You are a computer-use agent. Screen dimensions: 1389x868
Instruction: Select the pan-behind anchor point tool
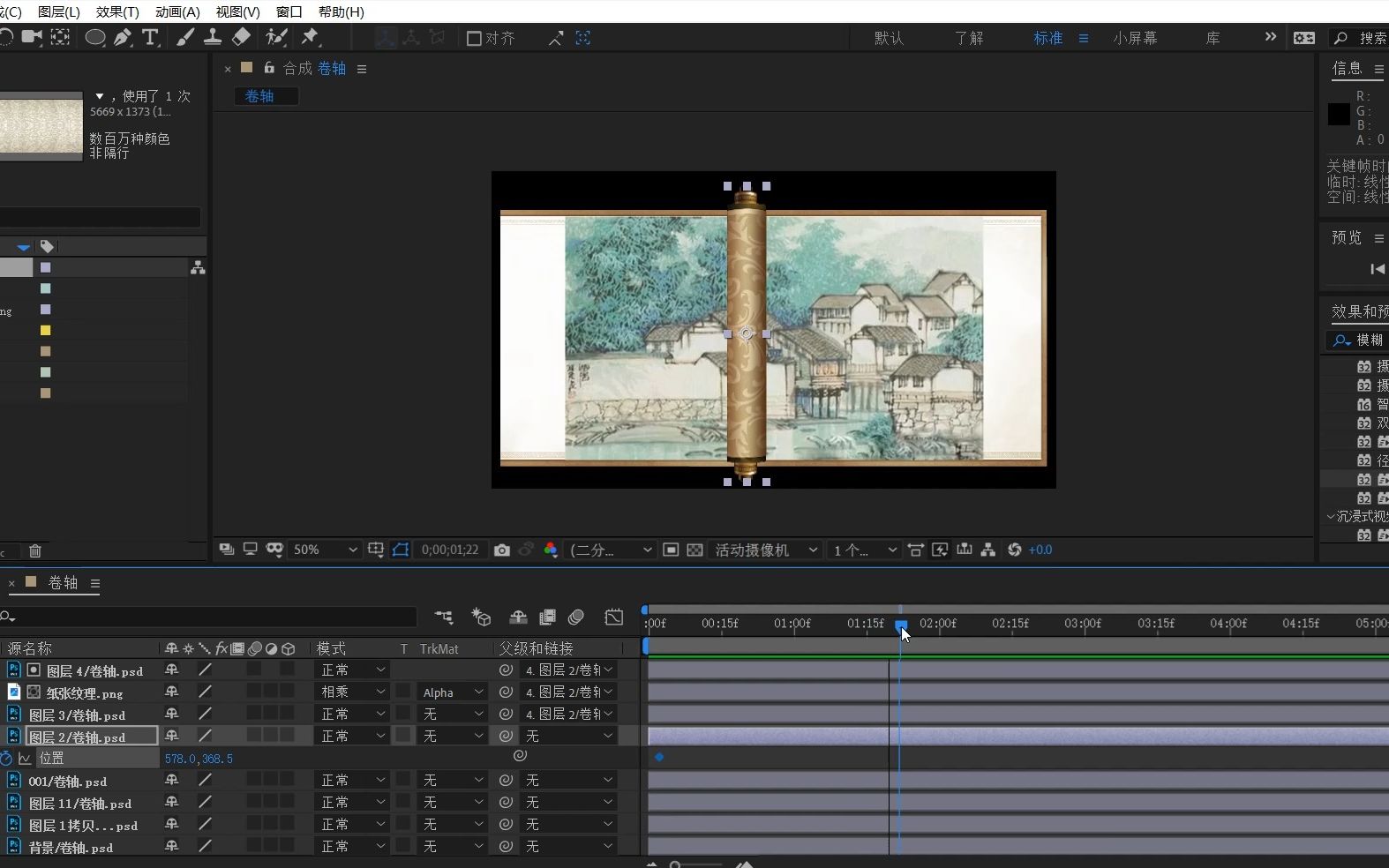click(x=60, y=37)
